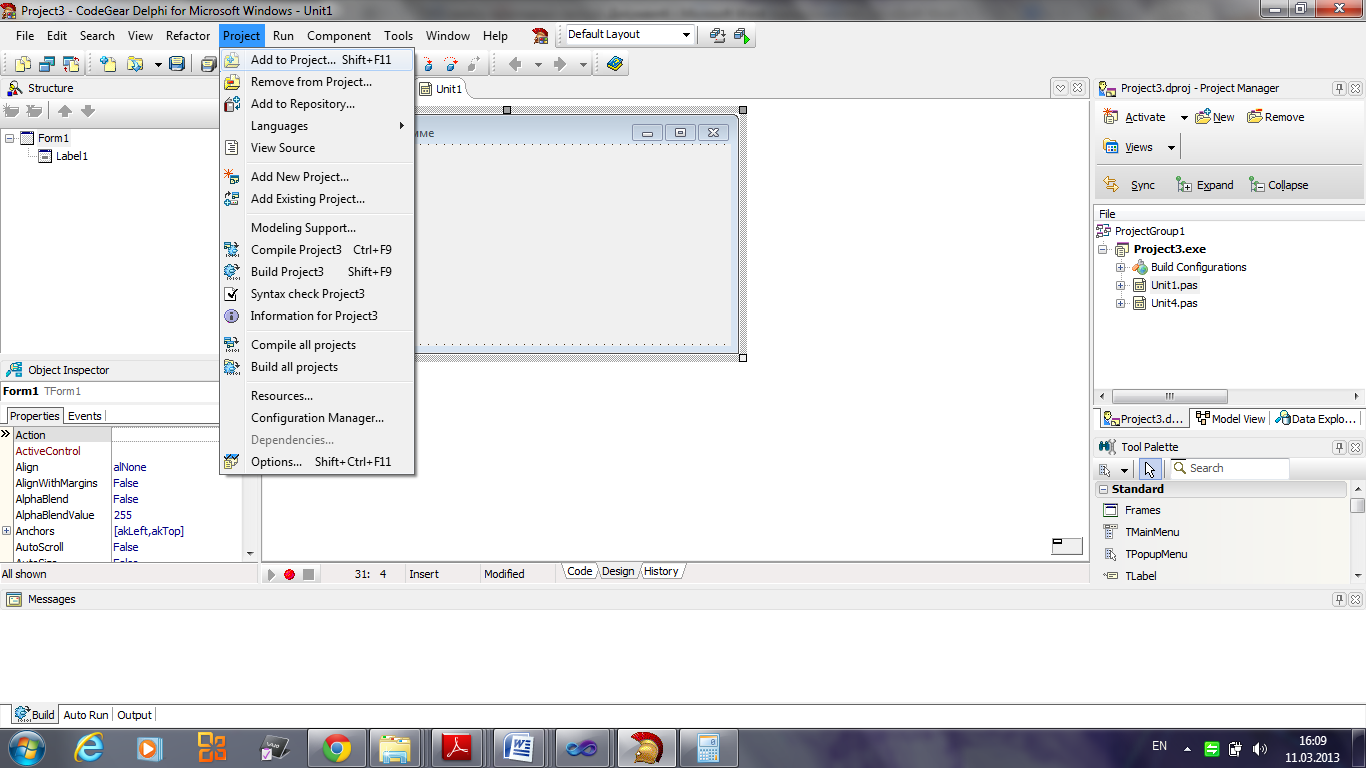Choose Remove from Project menu item
1366x768 pixels.
coord(317,82)
